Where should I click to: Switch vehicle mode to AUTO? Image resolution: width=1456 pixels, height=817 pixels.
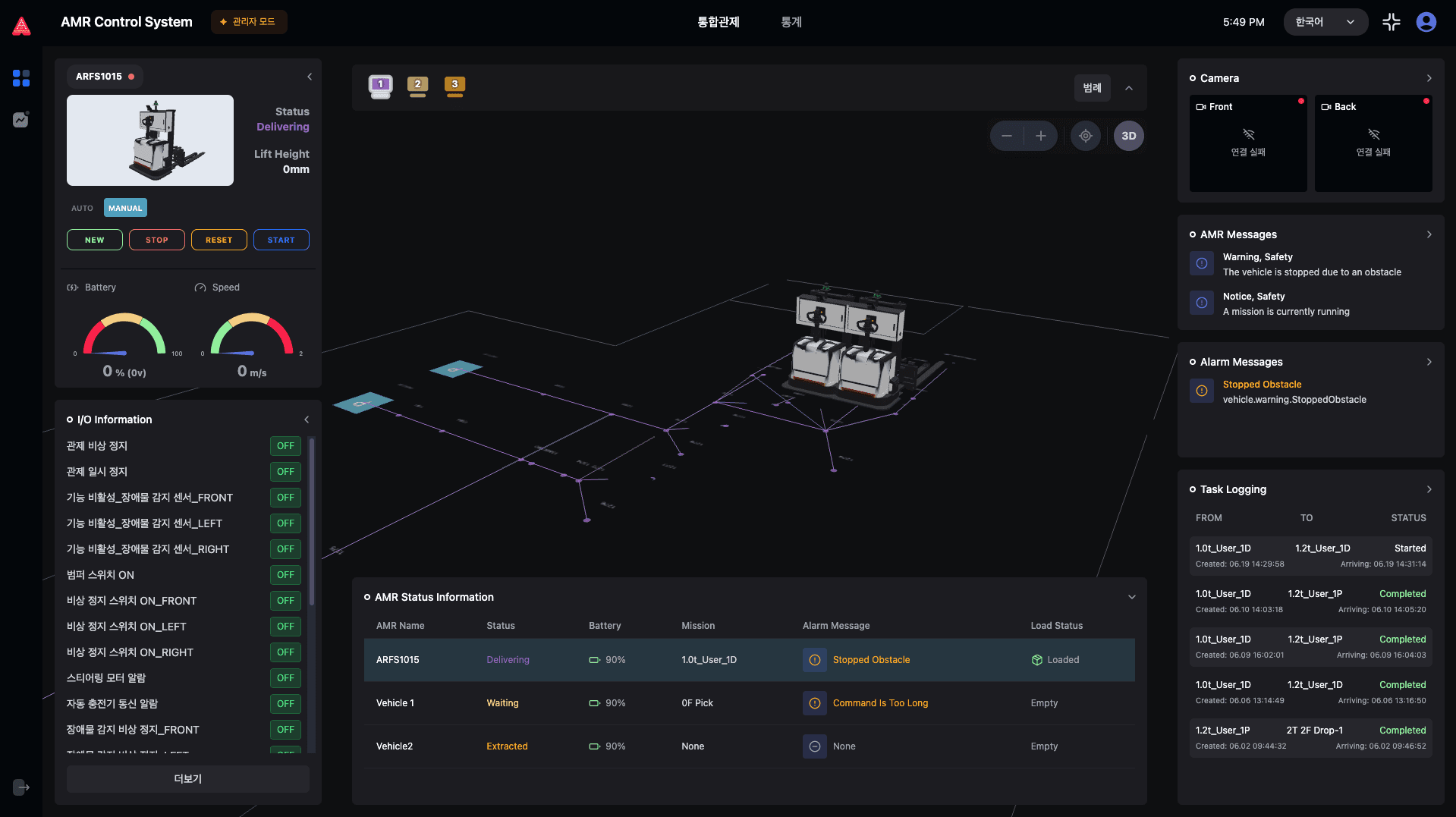point(82,208)
